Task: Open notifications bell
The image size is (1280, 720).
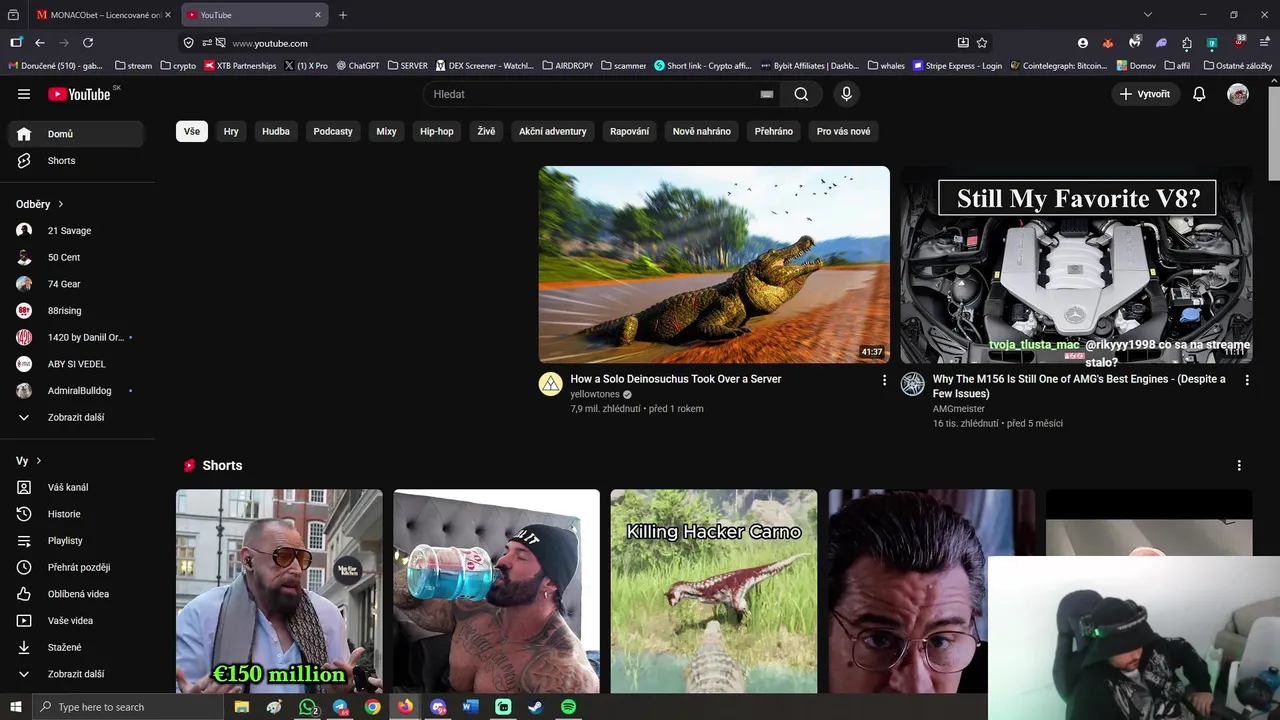Action: tap(1199, 94)
